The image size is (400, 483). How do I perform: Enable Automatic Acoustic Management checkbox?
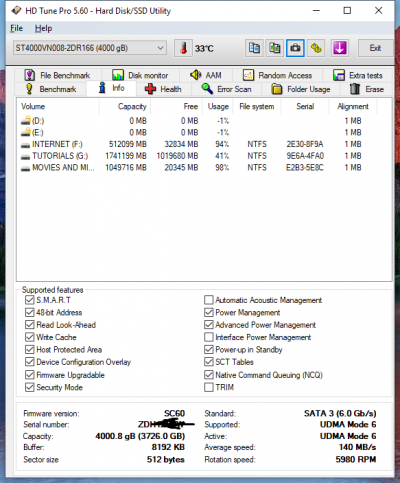(x=209, y=300)
